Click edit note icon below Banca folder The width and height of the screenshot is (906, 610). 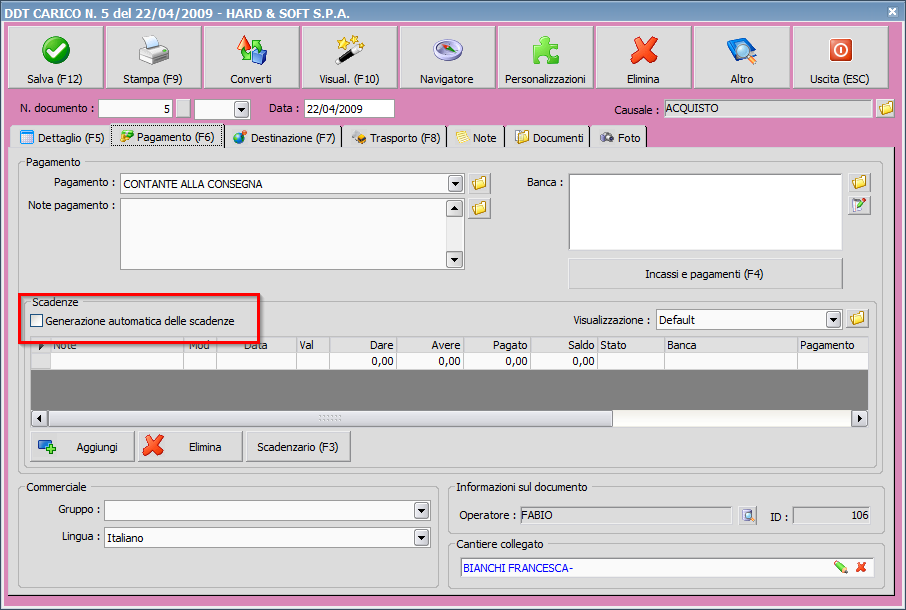point(859,205)
